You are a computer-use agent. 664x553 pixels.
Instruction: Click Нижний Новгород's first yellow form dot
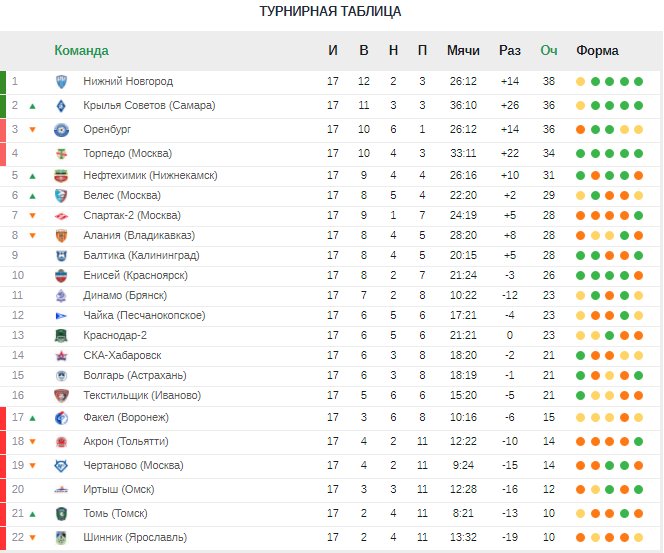coord(581,82)
